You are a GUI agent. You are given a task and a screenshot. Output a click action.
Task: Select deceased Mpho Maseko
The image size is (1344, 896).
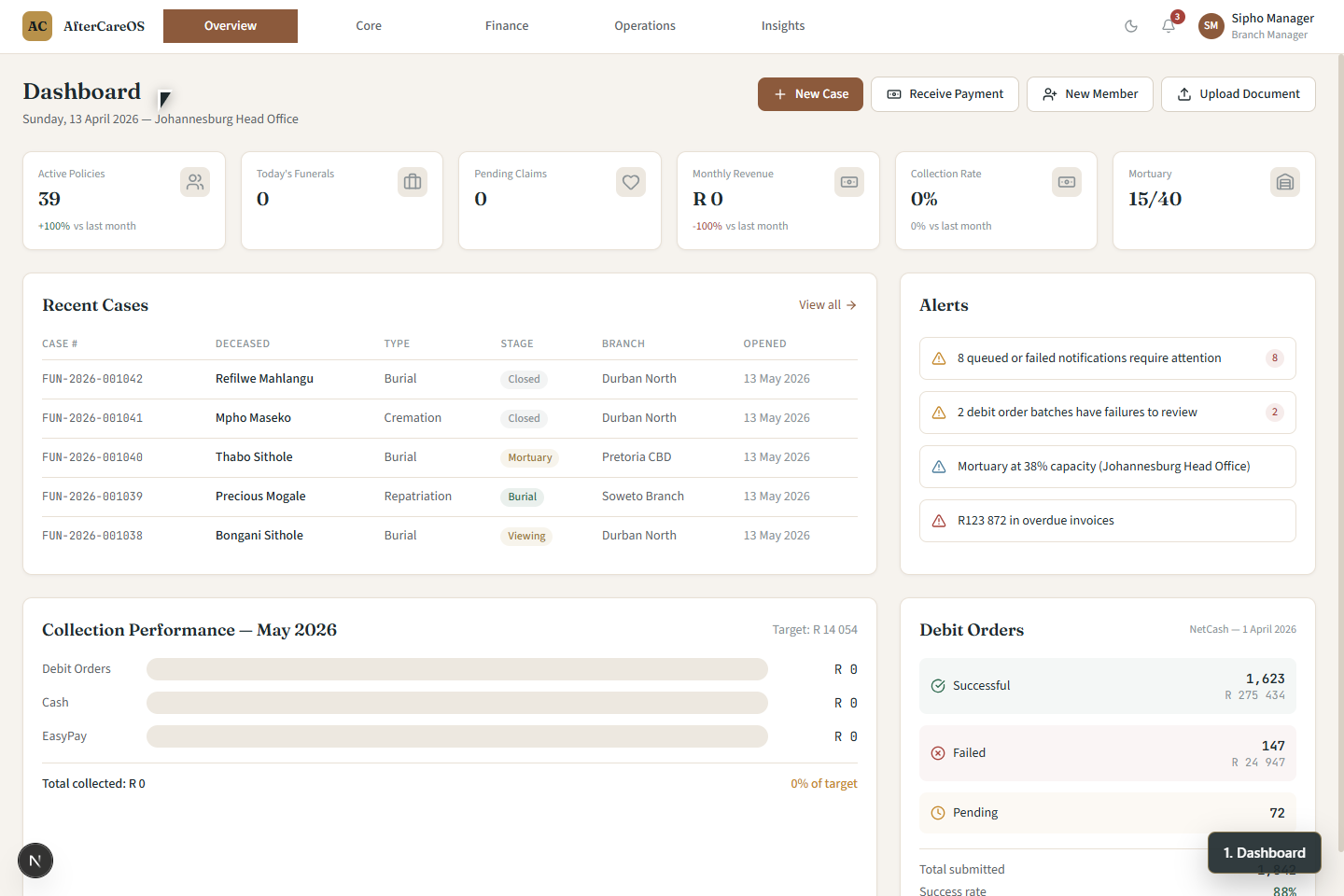pos(253,418)
